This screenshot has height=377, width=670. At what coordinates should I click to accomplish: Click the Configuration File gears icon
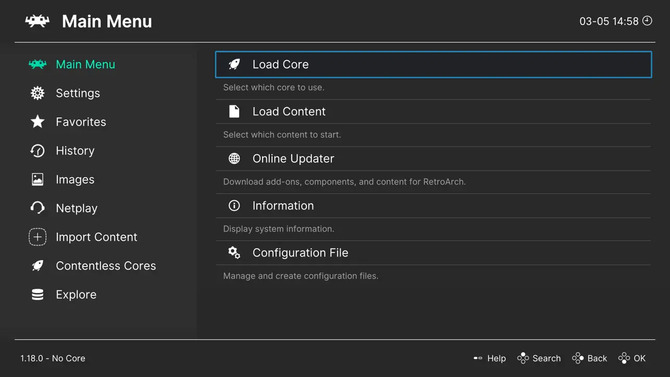(x=234, y=253)
